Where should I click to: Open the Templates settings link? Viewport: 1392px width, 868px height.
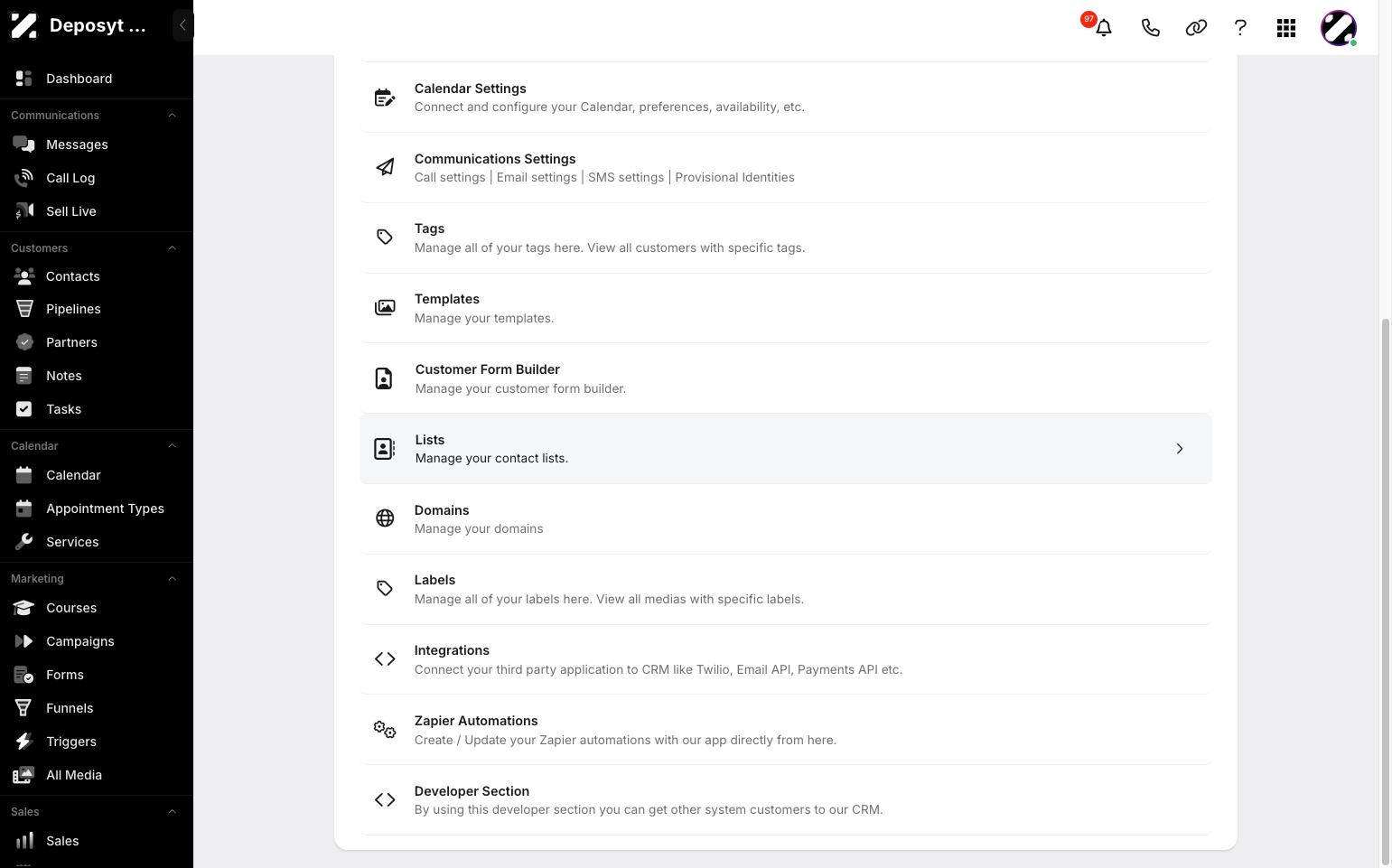point(785,308)
